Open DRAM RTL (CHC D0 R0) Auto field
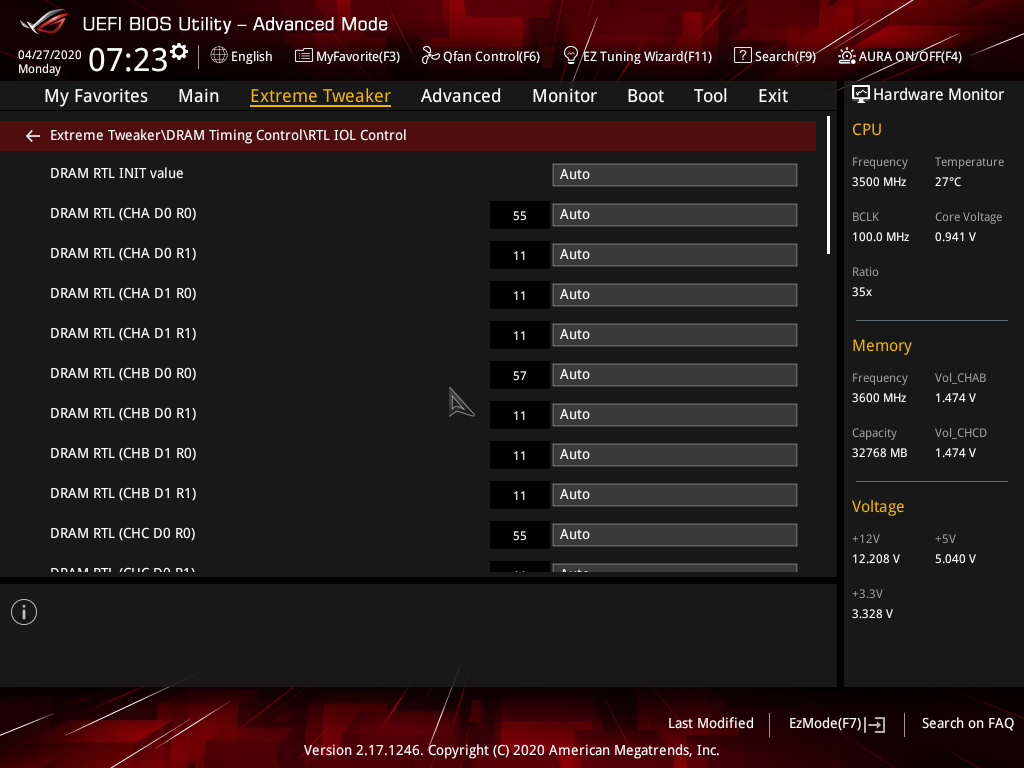The image size is (1024, 768). pyautogui.click(x=675, y=534)
